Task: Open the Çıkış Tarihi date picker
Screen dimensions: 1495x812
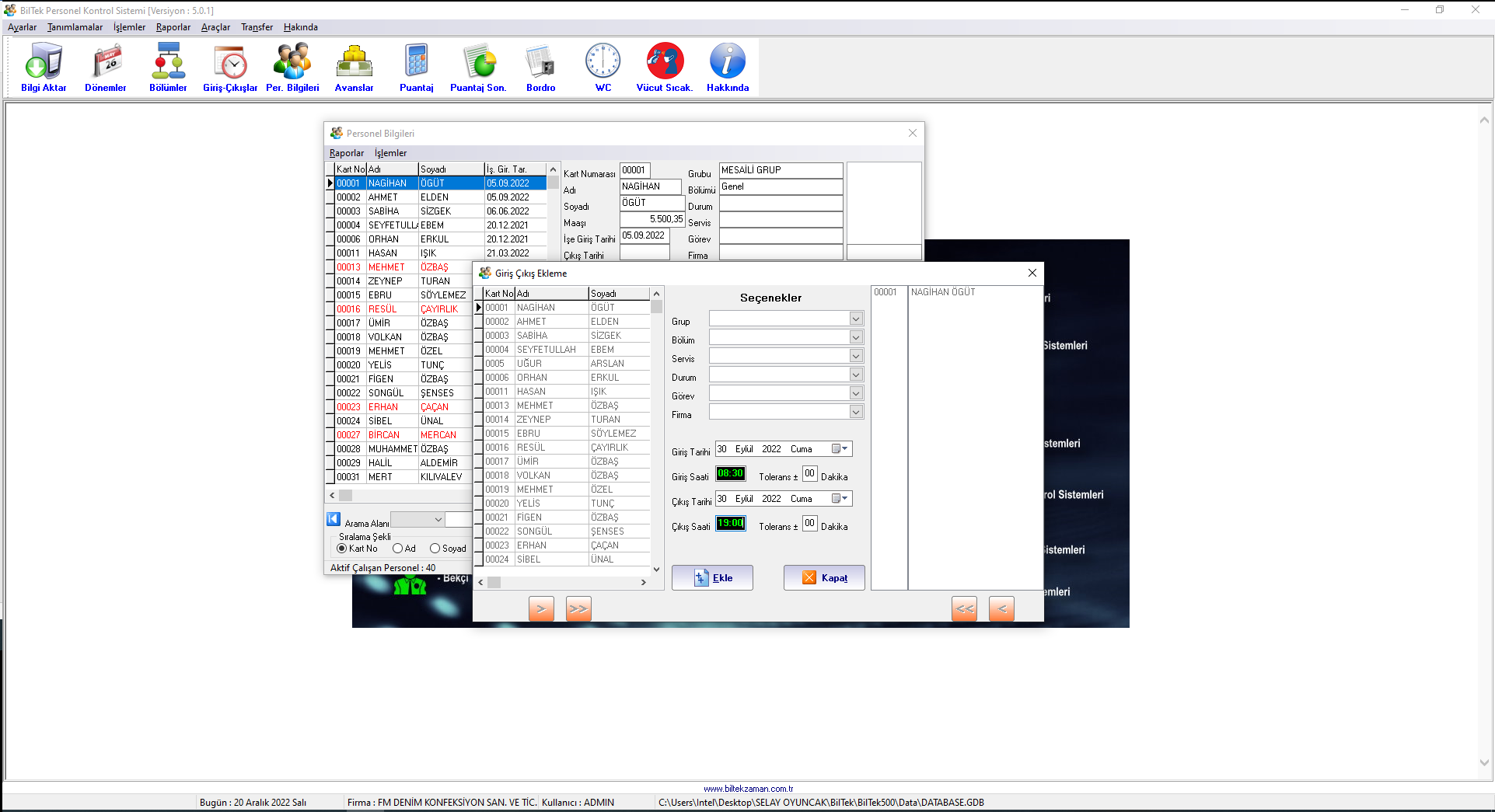Action: (840, 499)
